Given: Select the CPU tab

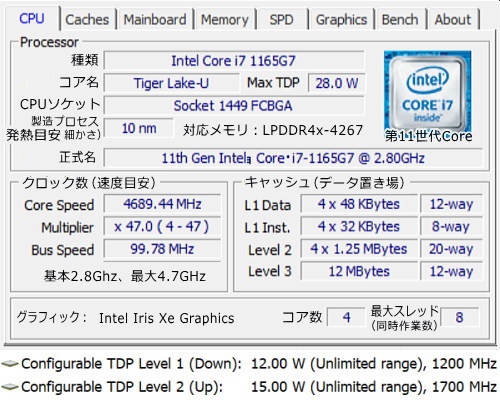Looking at the screenshot, I should 32,19.
